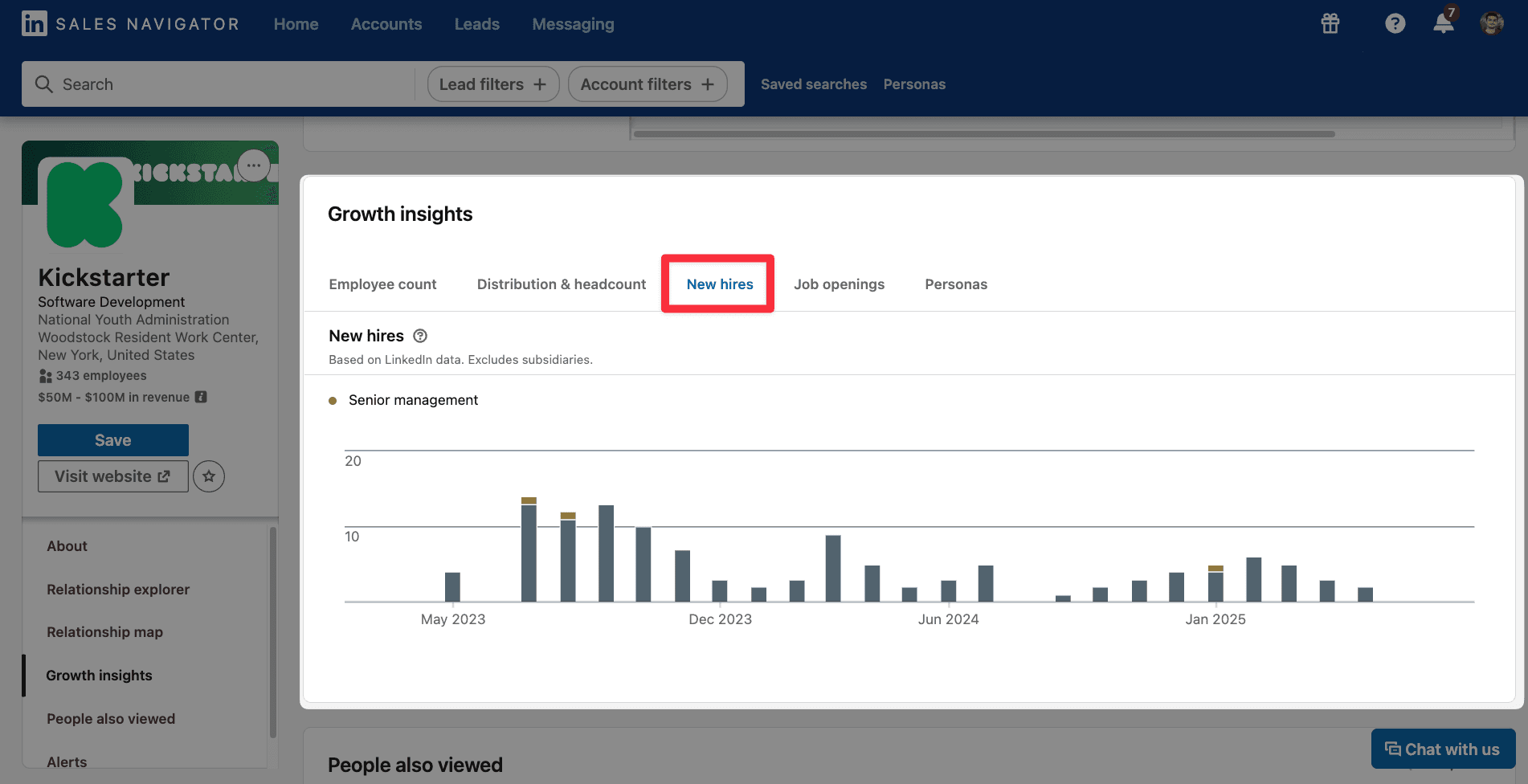
Task: Click the Chat with us button
Action: tap(1443, 749)
